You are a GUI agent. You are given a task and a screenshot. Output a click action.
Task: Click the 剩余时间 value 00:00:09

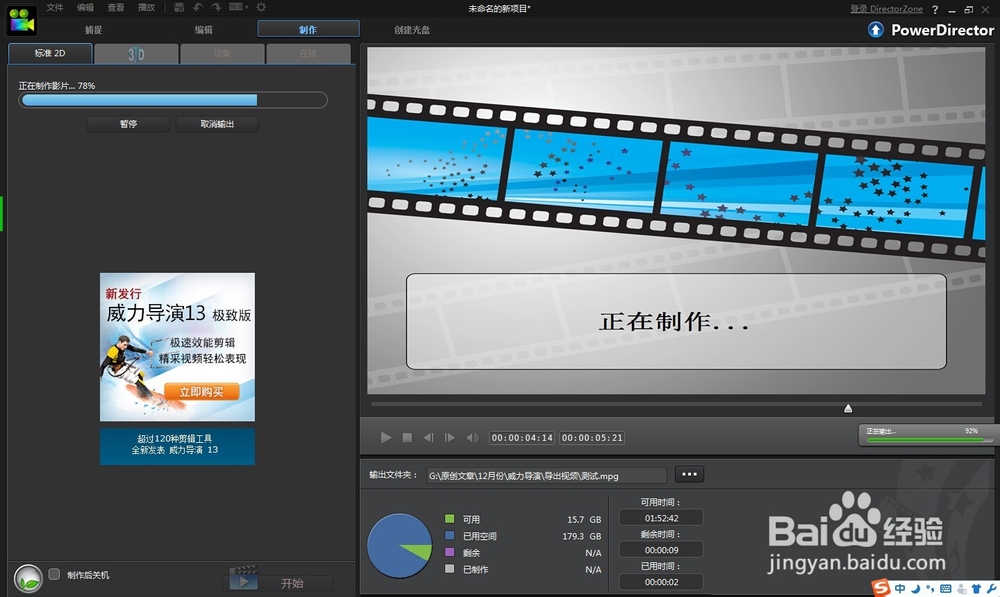point(661,550)
